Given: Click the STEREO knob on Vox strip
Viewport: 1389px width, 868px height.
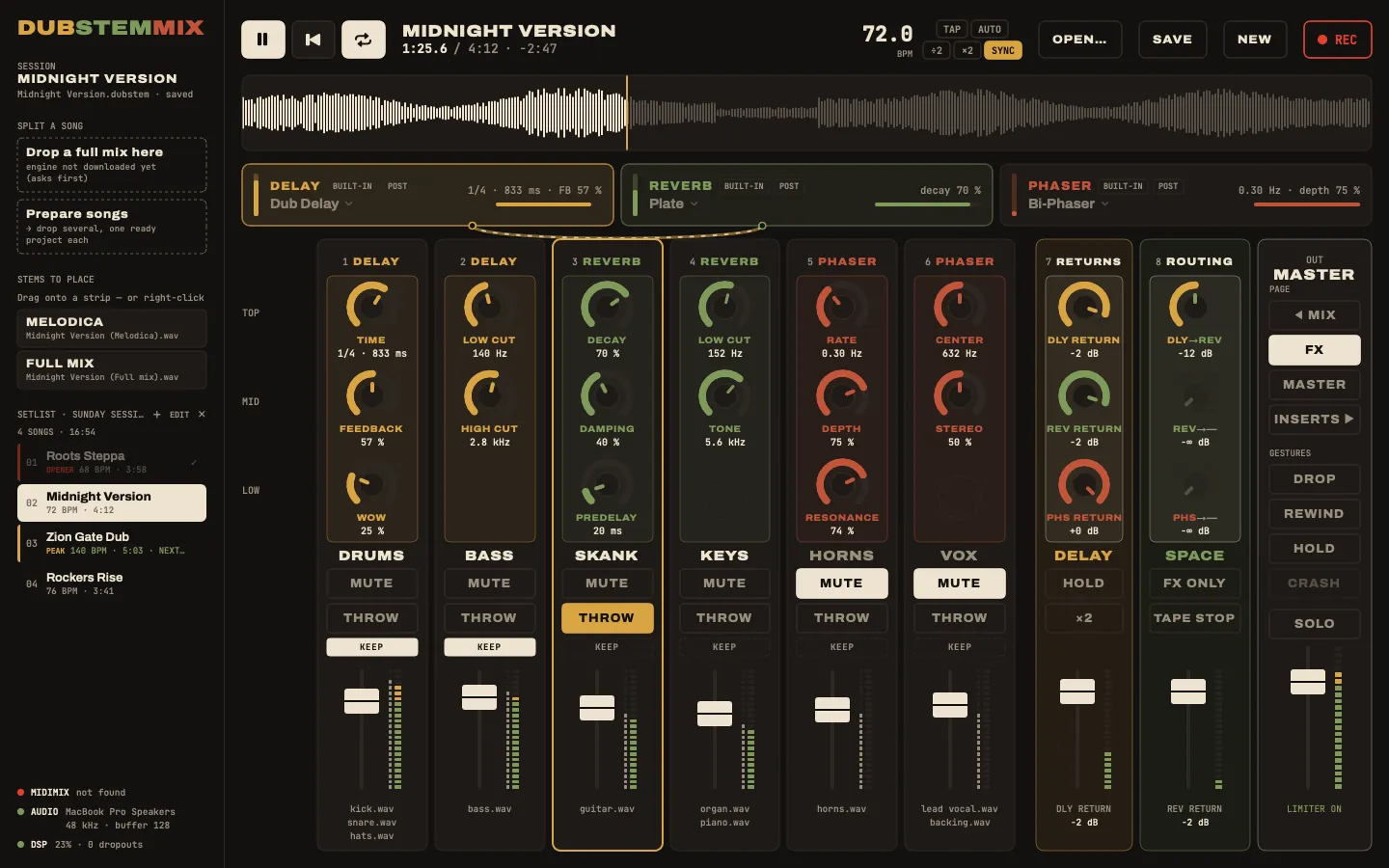Looking at the screenshot, I should coord(960,394).
